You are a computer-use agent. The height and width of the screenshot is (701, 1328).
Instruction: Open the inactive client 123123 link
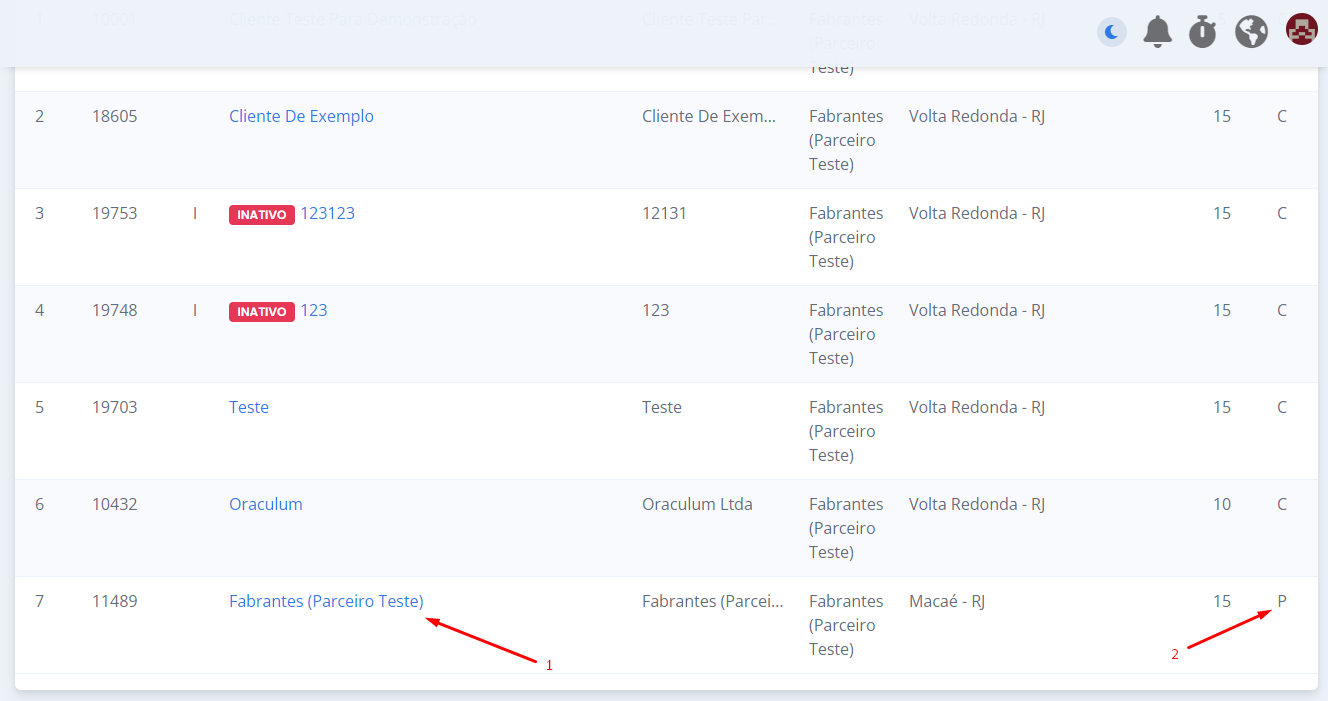(327, 213)
